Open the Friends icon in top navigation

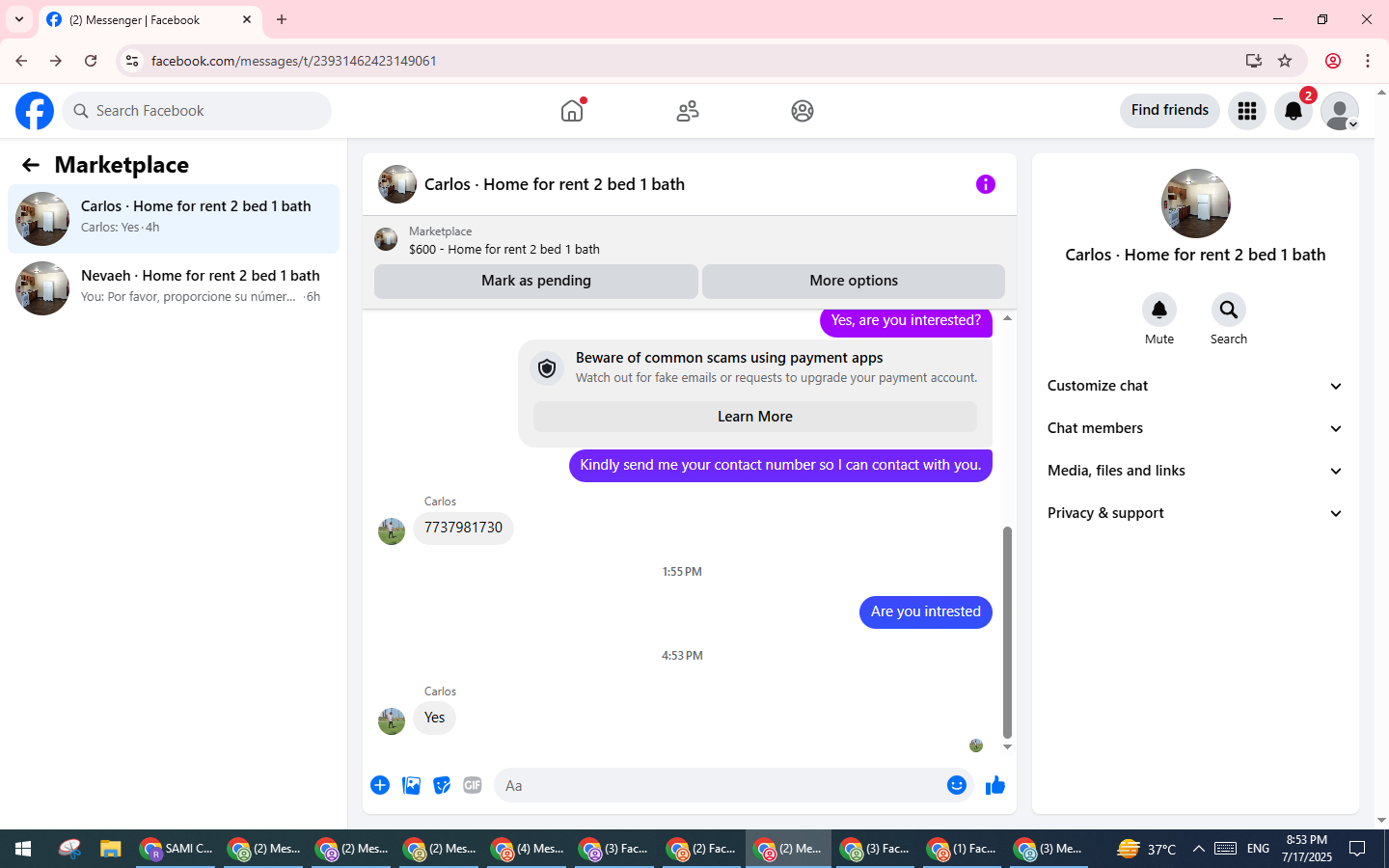pyautogui.click(x=688, y=111)
